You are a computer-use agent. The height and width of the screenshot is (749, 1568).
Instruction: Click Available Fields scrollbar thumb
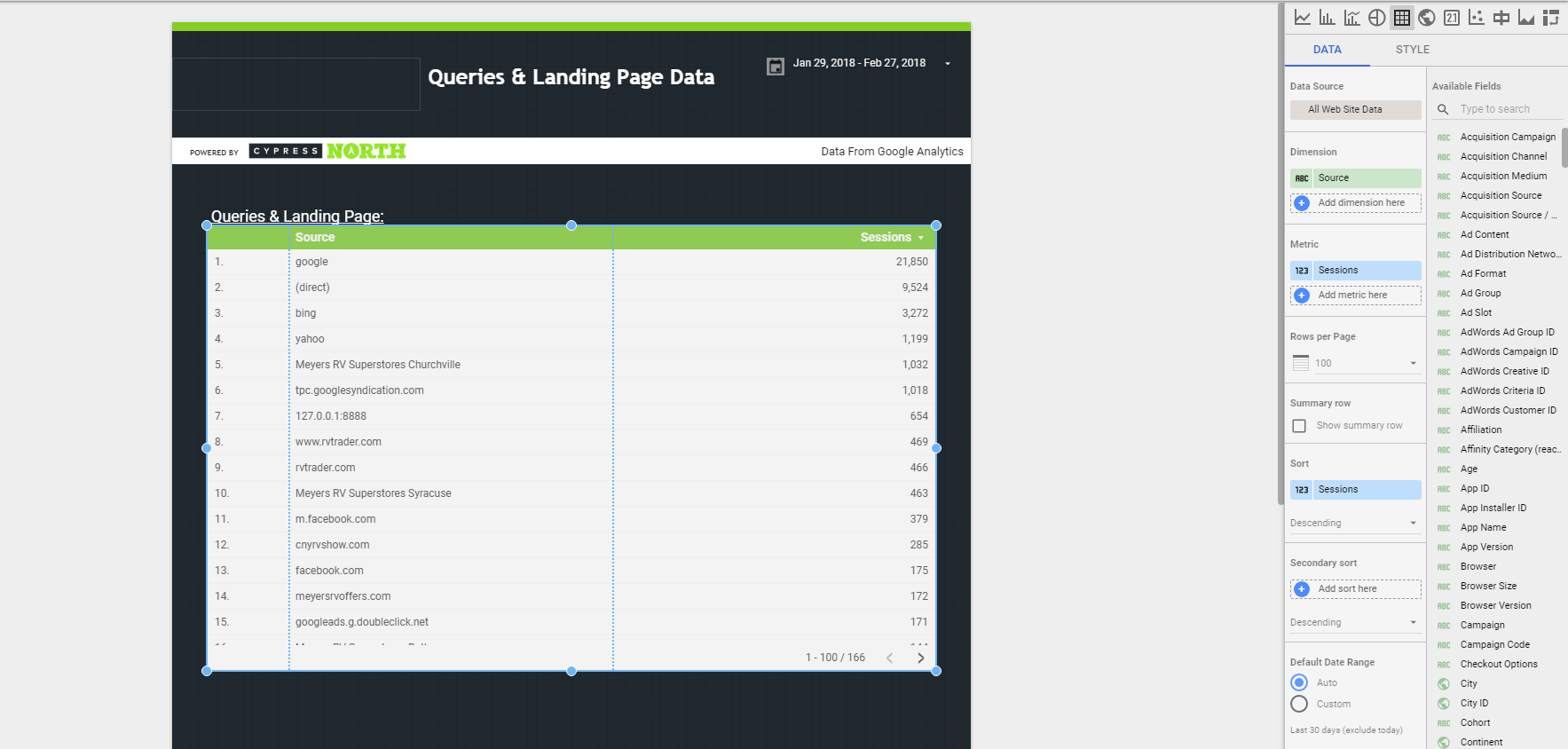(x=1564, y=147)
